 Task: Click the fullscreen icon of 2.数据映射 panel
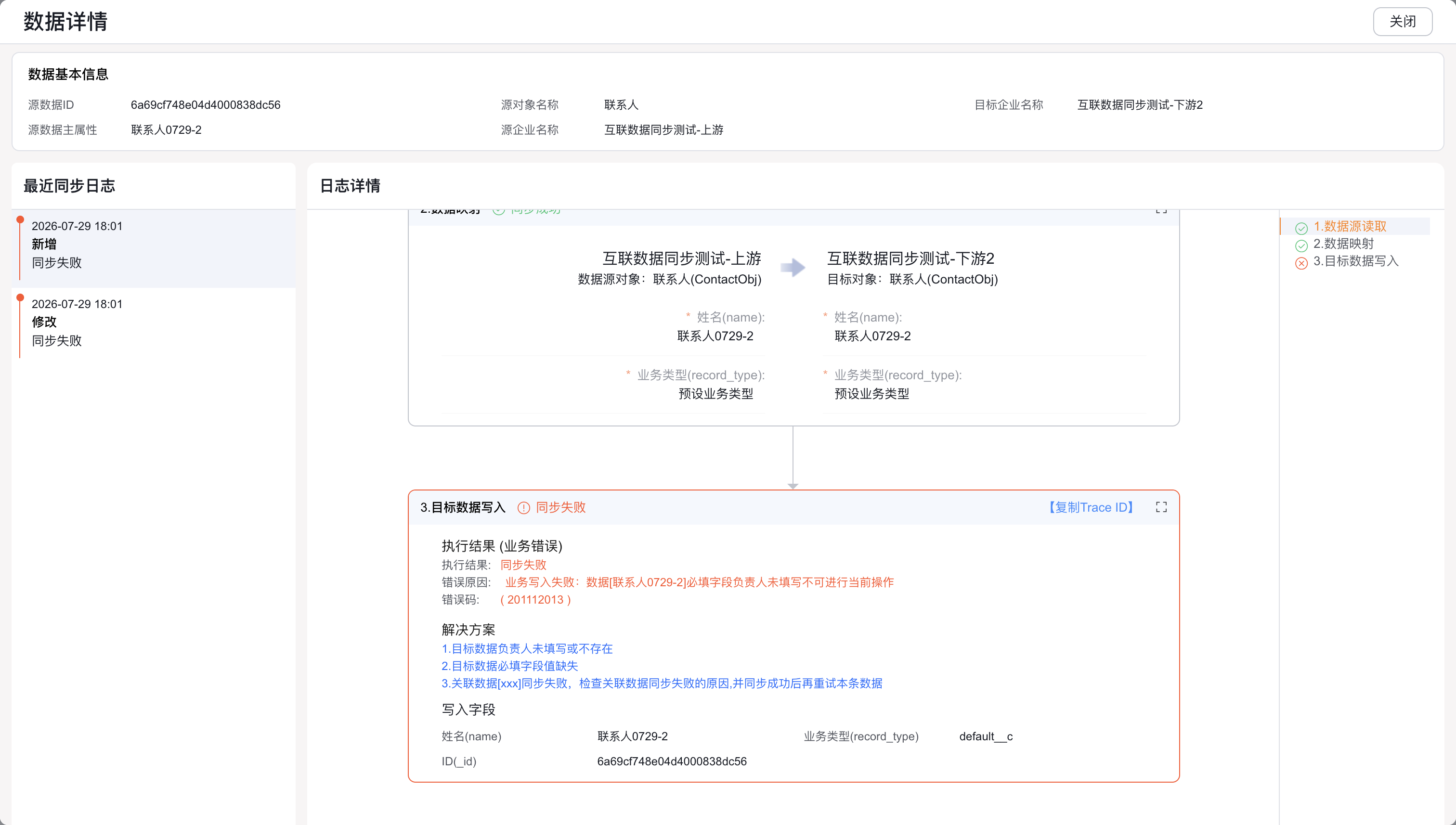(x=1161, y=210)
